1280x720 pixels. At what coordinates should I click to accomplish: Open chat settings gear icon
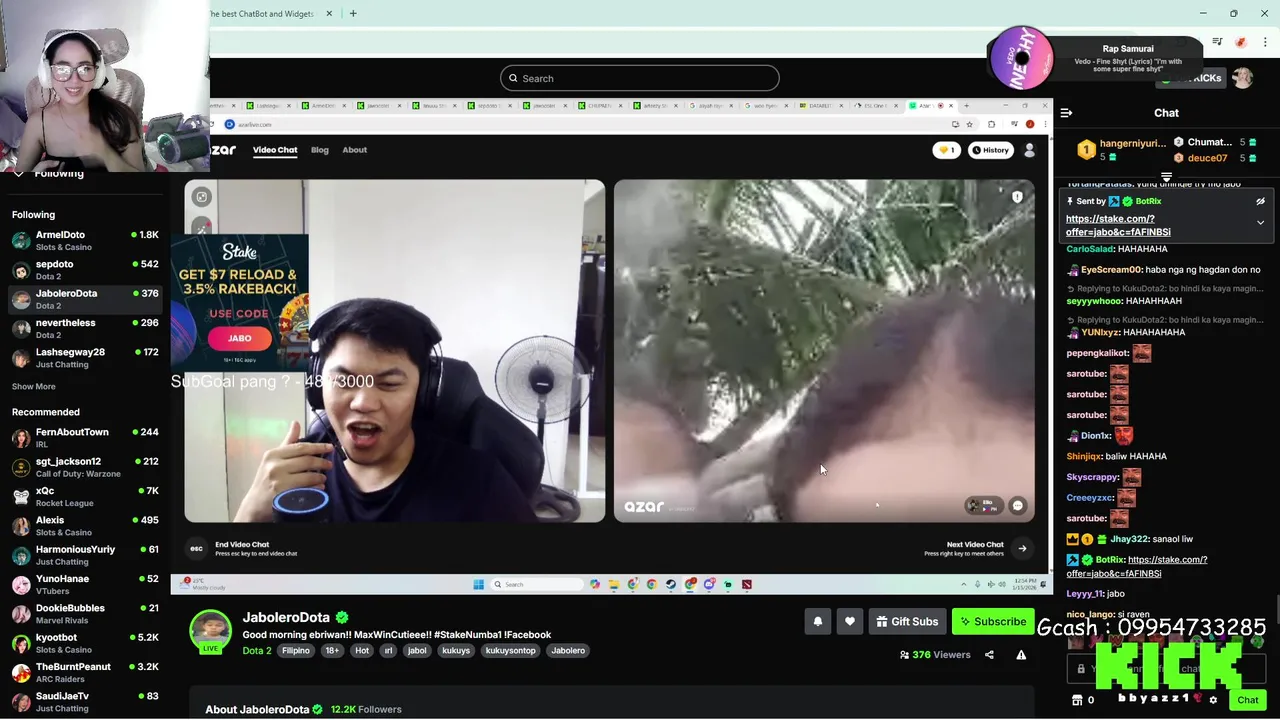click(1213, 700)
